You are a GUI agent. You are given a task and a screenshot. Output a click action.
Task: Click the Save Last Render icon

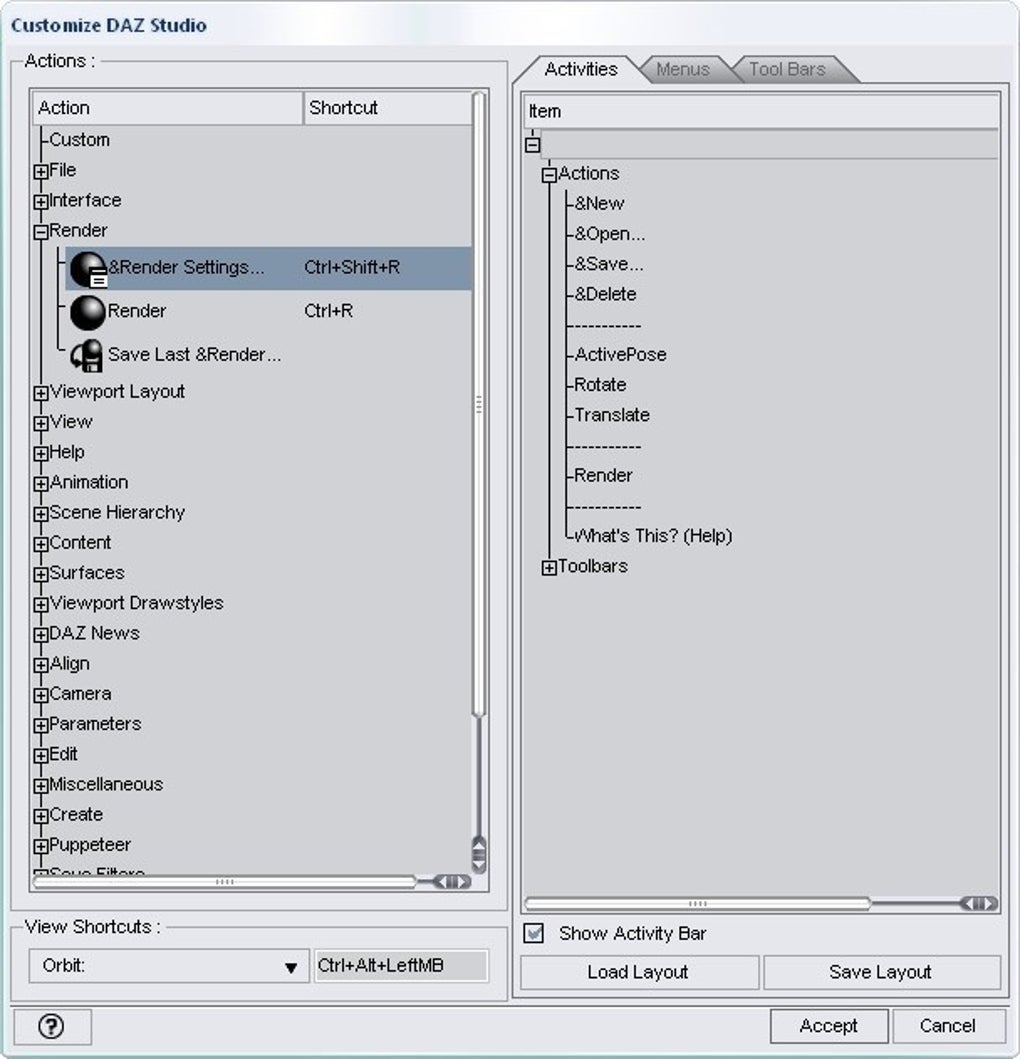pyautogui.click(x=88, y=355)
